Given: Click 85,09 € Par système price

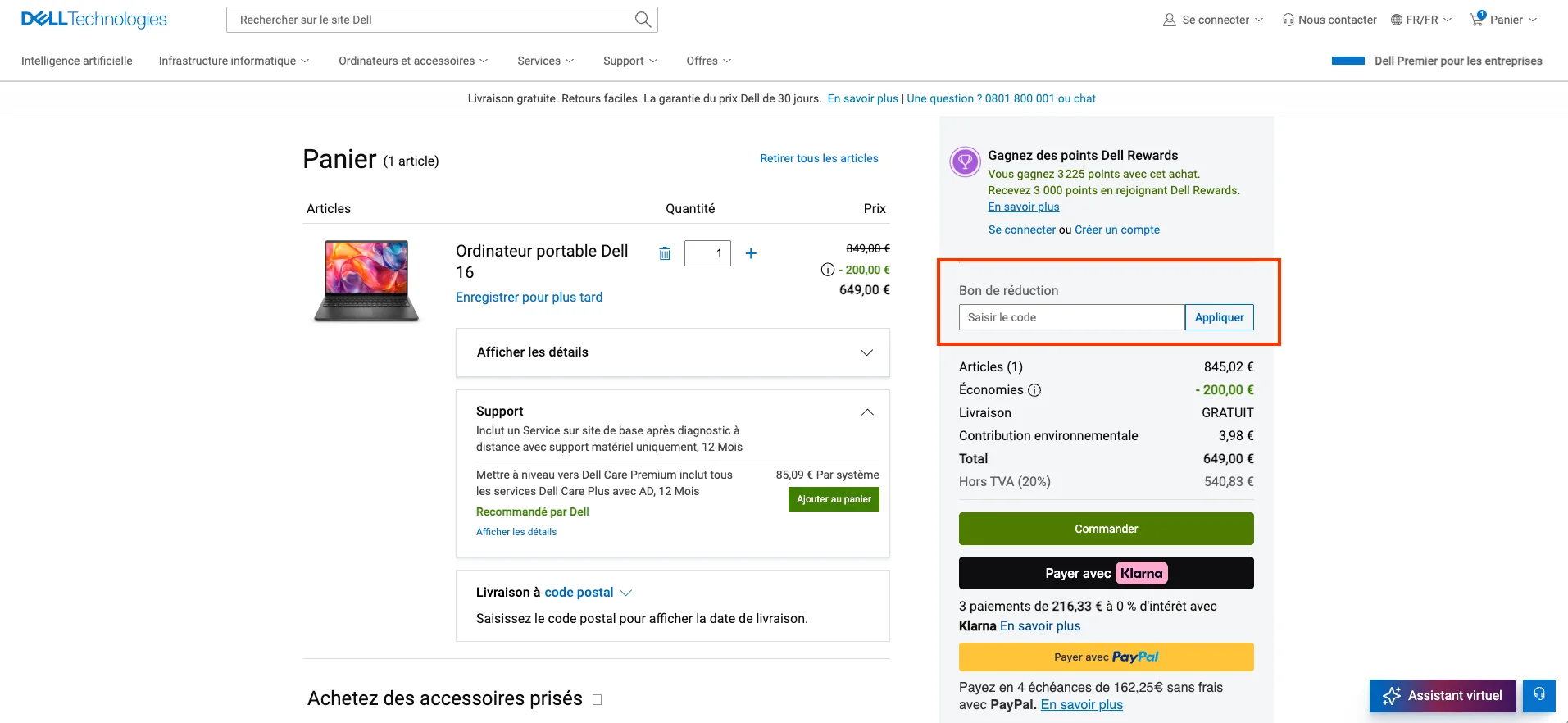Looking at the screenshot, I should 827,475.
